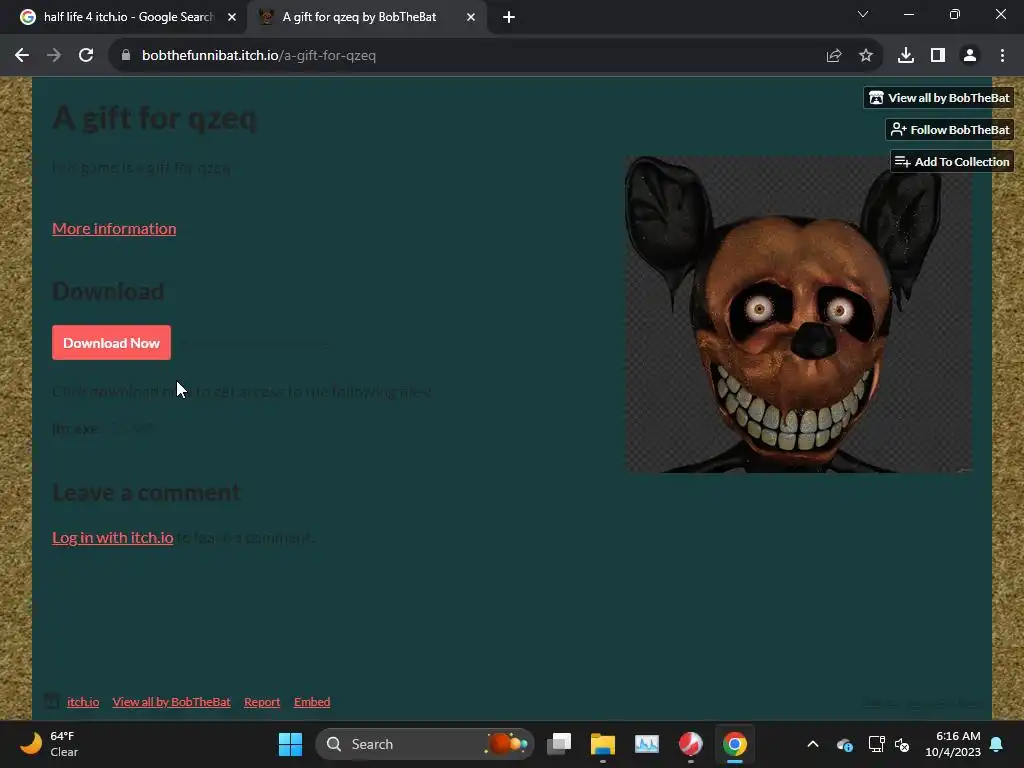Viewport: 1024px width, 768px height.
Task: Click the muted volume tray icon
Action: (902, 744)
